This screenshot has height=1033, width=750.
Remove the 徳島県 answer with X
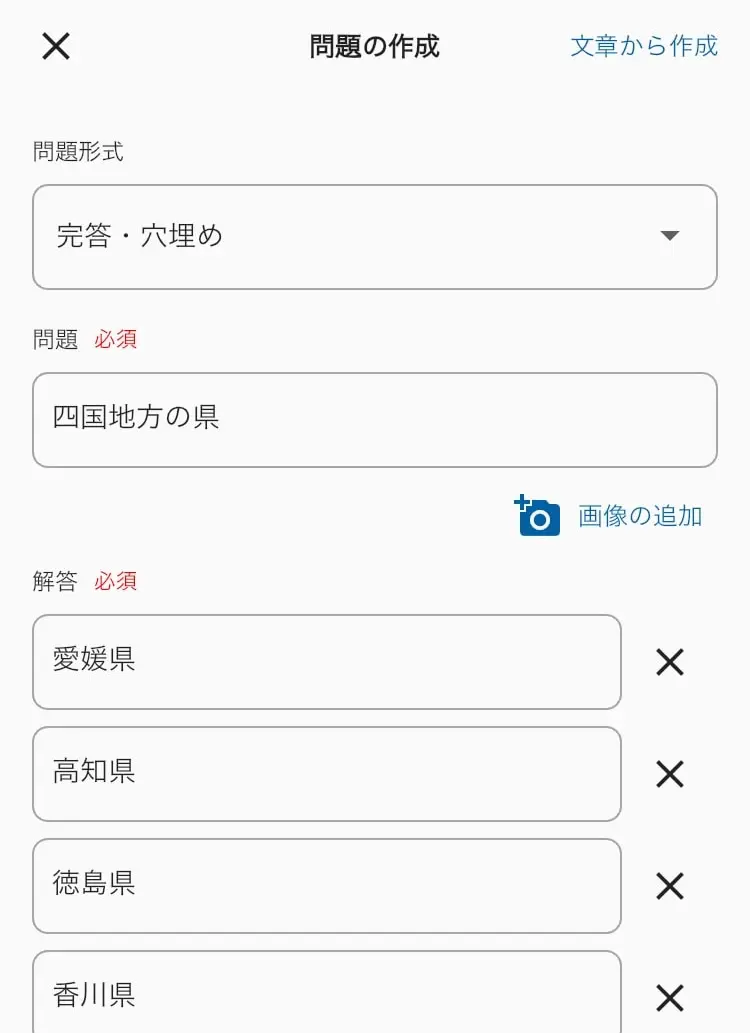[670, 886]
